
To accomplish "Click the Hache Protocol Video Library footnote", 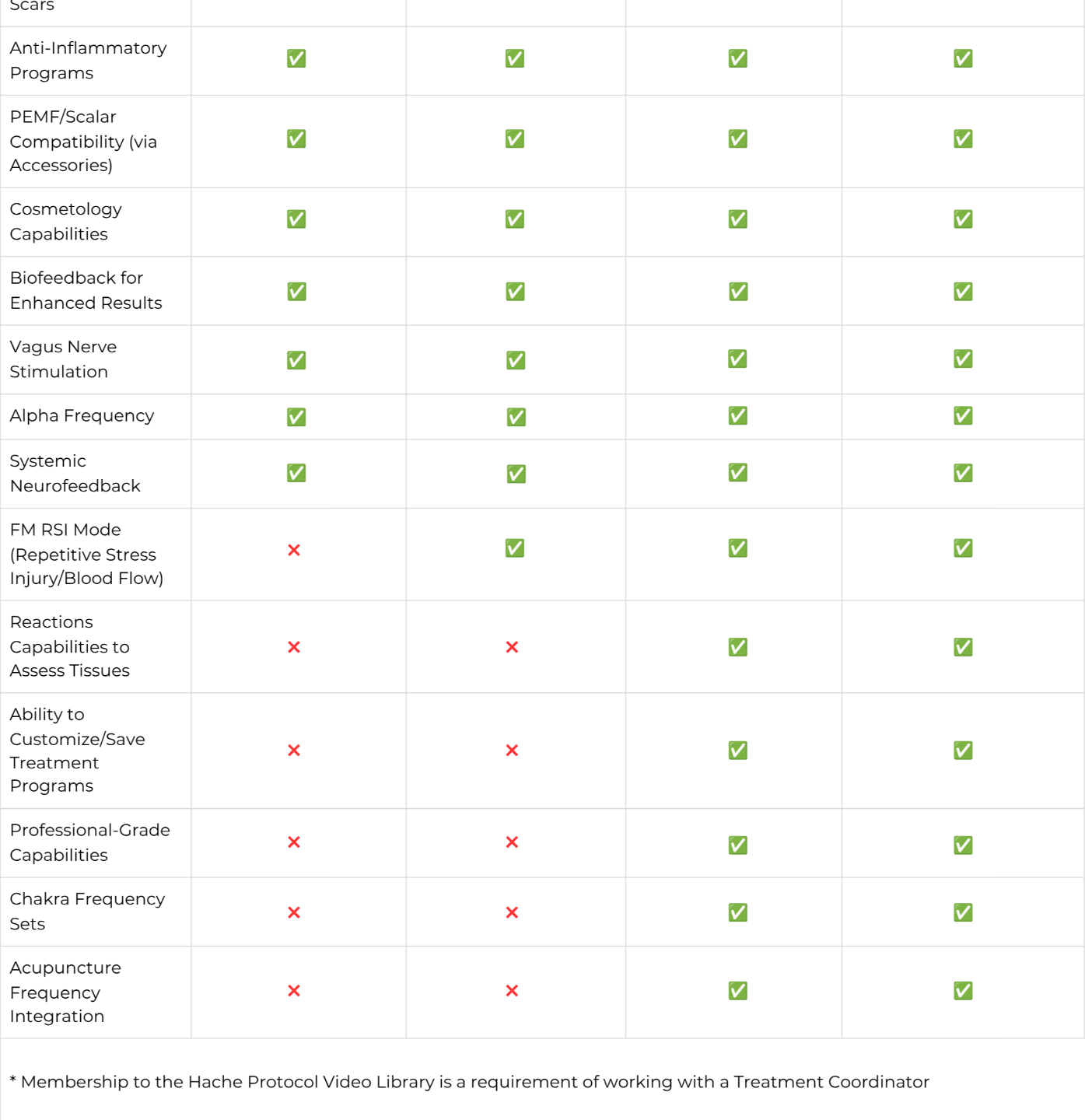I will click(x=469, y=1082).
